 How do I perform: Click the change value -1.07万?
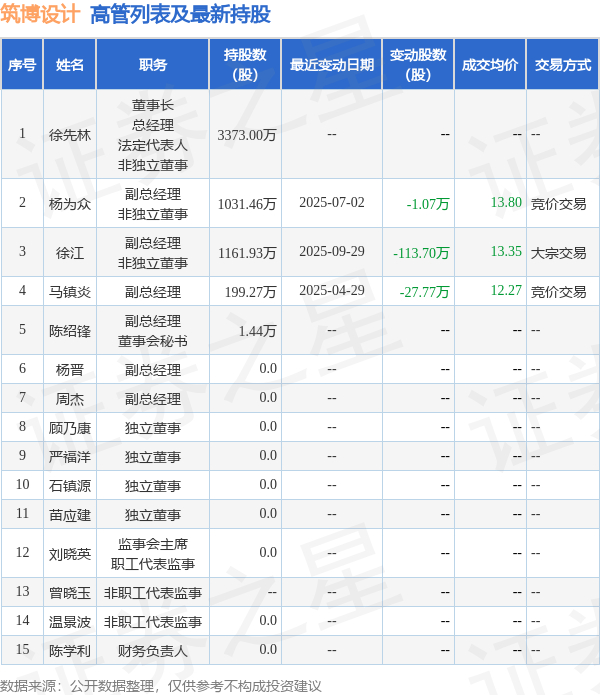coord(428,204)
